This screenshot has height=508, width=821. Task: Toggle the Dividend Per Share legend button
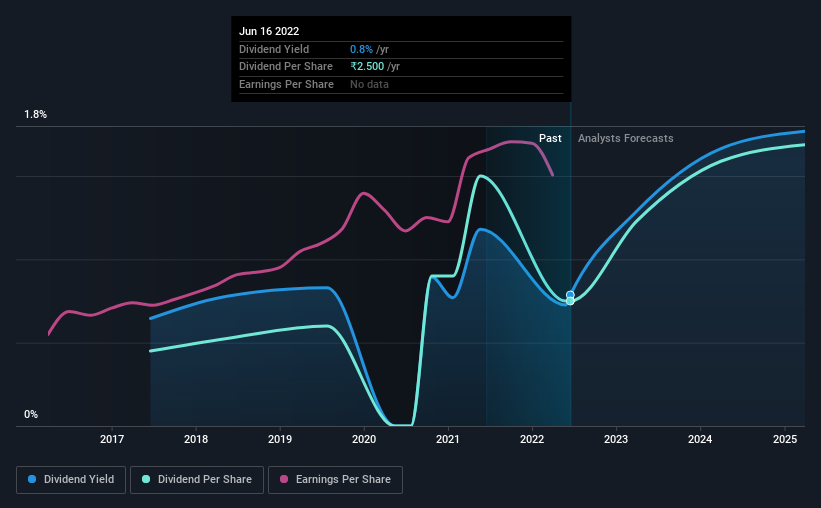(x=197, y=480)
